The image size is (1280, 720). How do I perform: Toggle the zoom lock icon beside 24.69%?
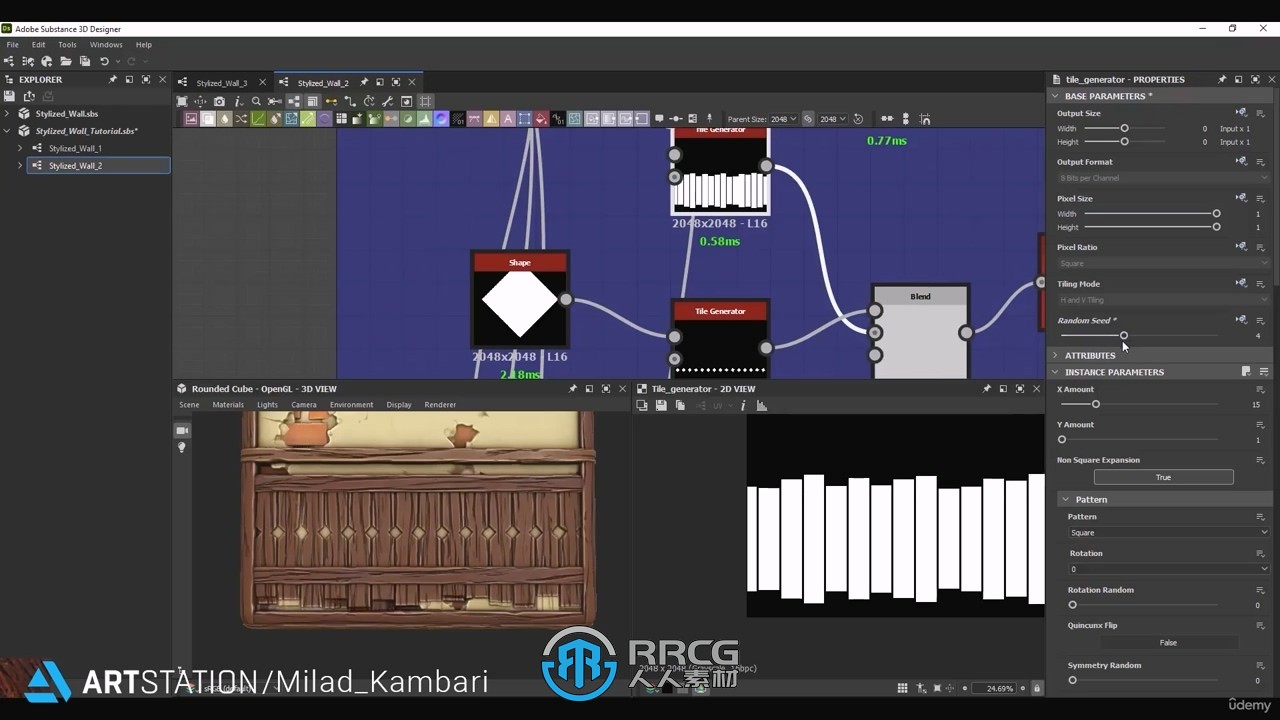tap(1037, 688)
